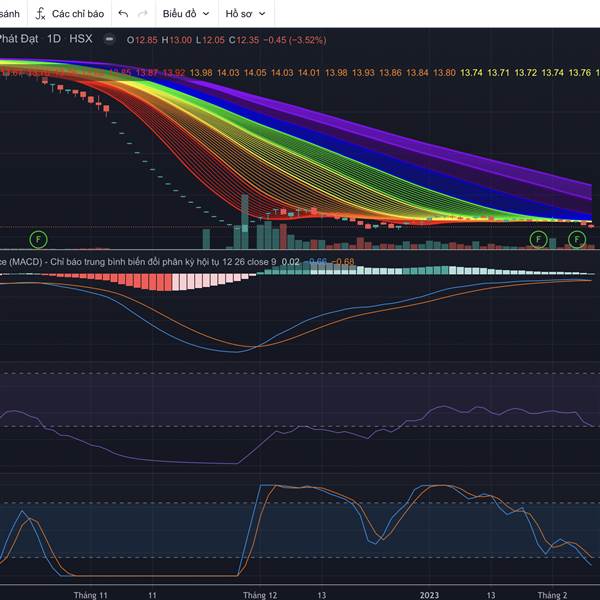Click the rainbow value 13.72
The height and width of the screenshot is (600, 600).
pos(525,73)
